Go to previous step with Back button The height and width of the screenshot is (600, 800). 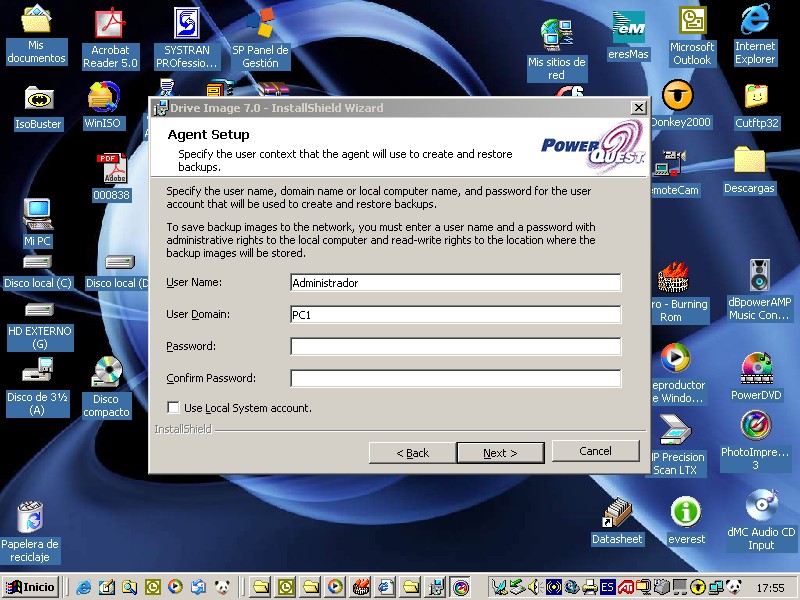tap(412, 453)
